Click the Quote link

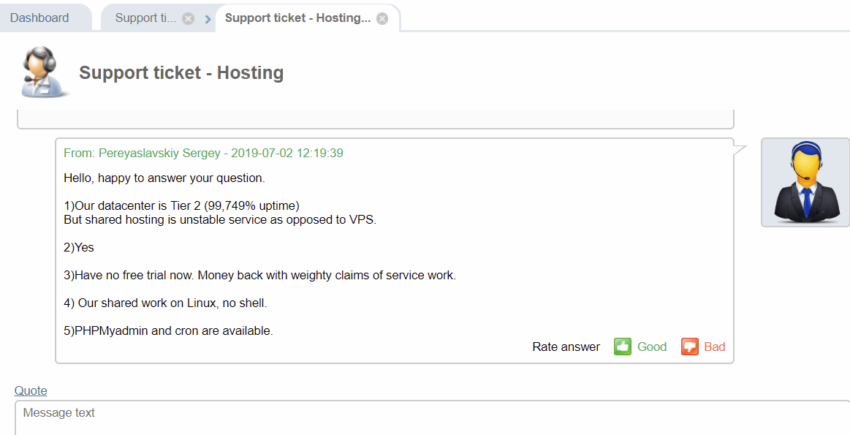[x=30, y=391]
